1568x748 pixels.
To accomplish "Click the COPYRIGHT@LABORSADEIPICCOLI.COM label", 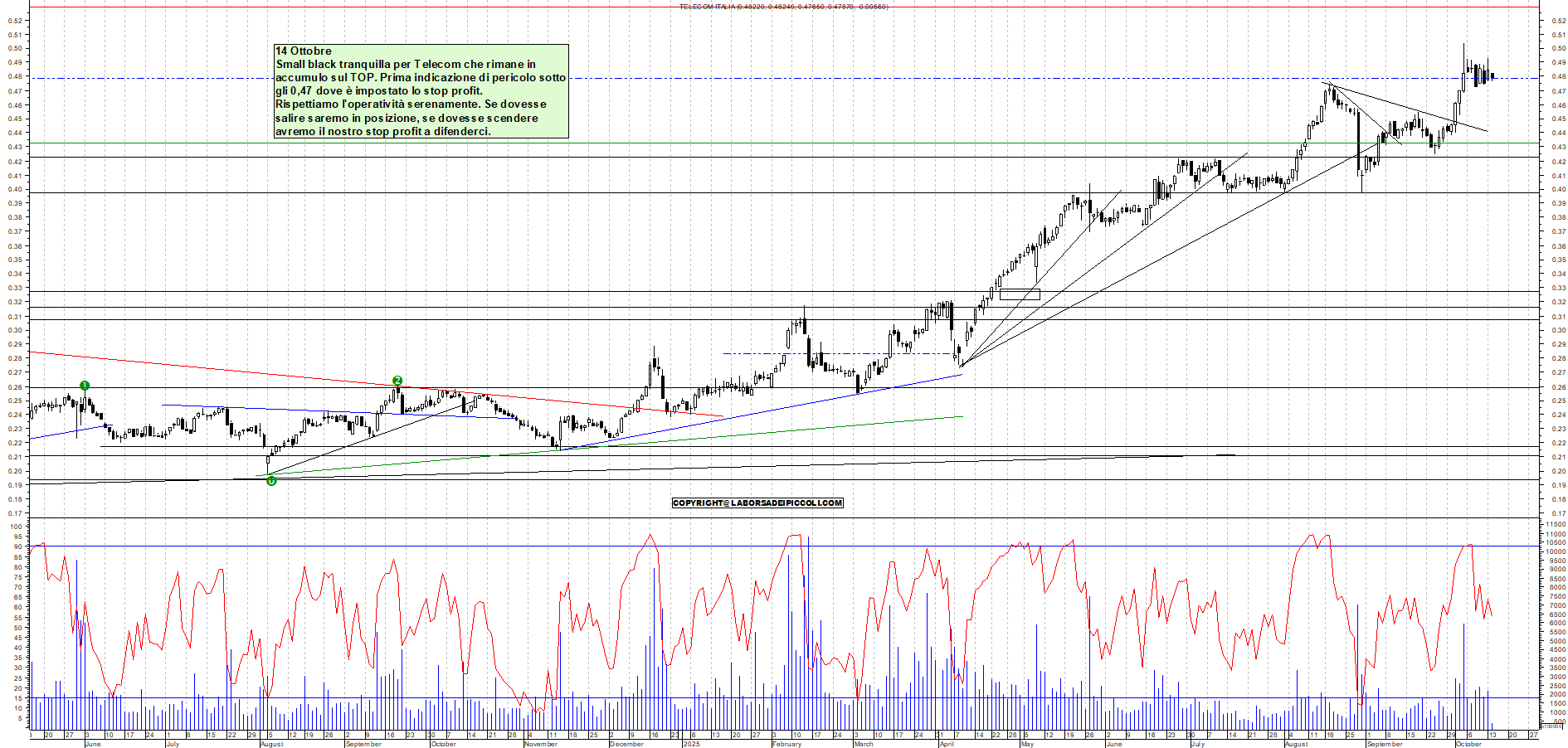I will coord(757,503).
